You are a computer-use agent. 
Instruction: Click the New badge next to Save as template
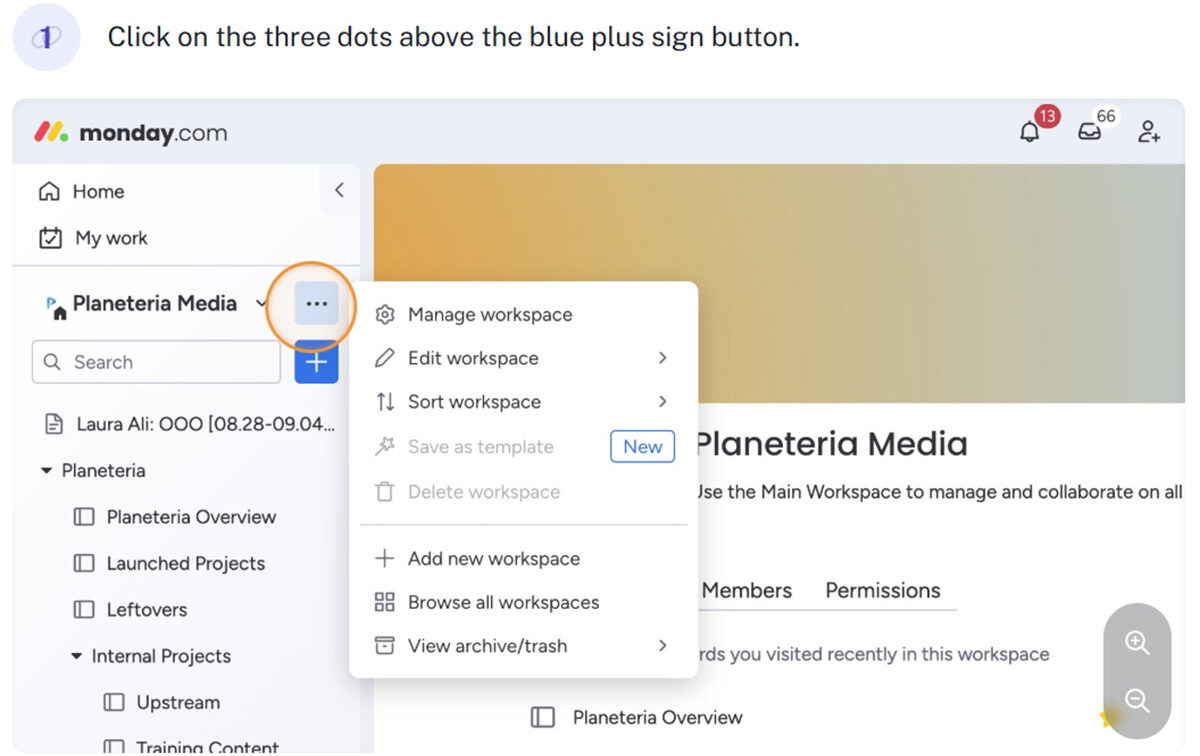(x=642, y=447)
